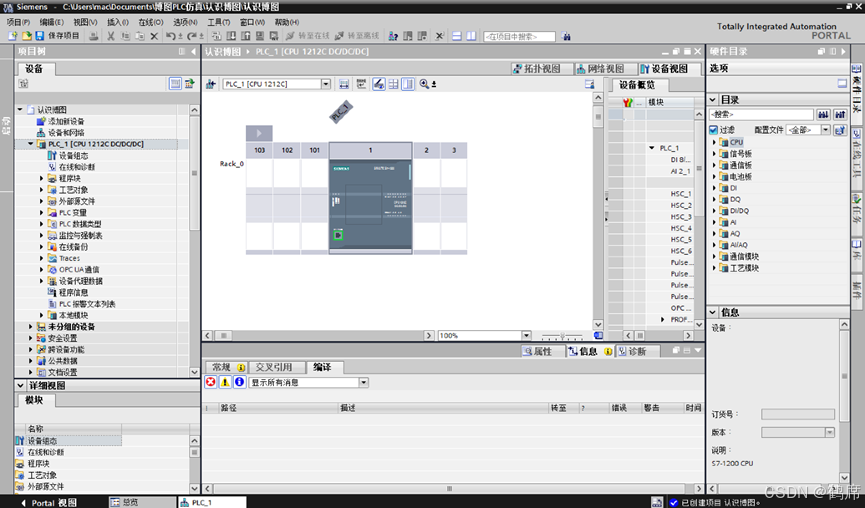The image size is (865, 508).
Task: Split editor space vertically icon
Action: click(471, 36)
